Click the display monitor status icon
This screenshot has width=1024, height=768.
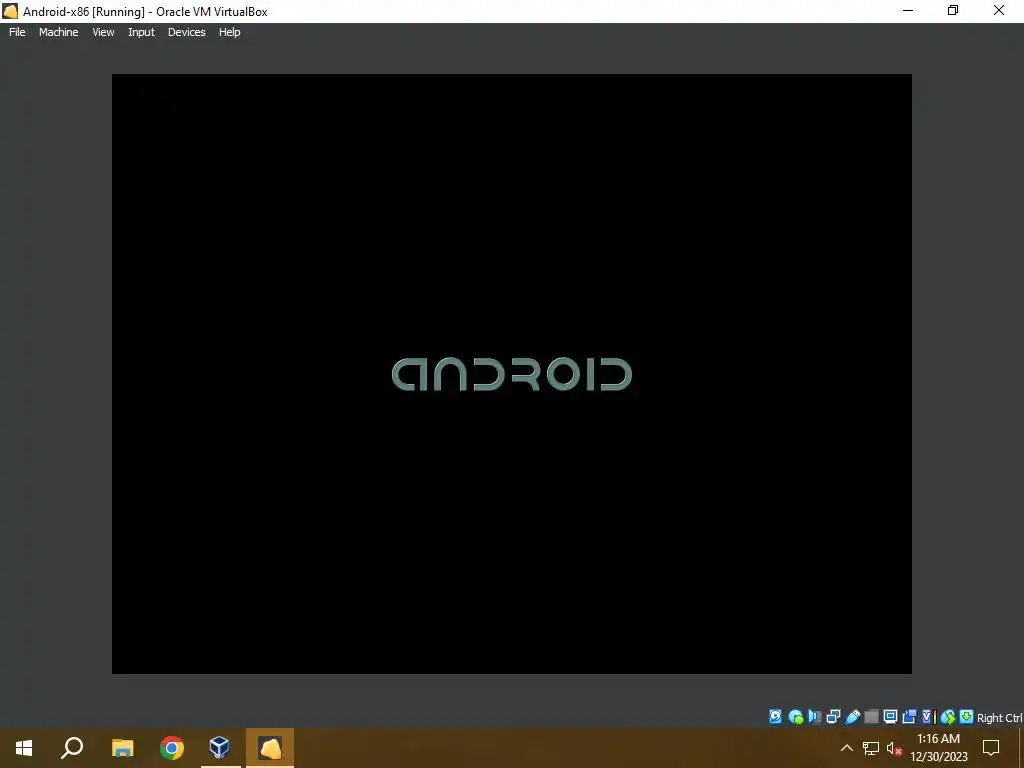[890, 717]
